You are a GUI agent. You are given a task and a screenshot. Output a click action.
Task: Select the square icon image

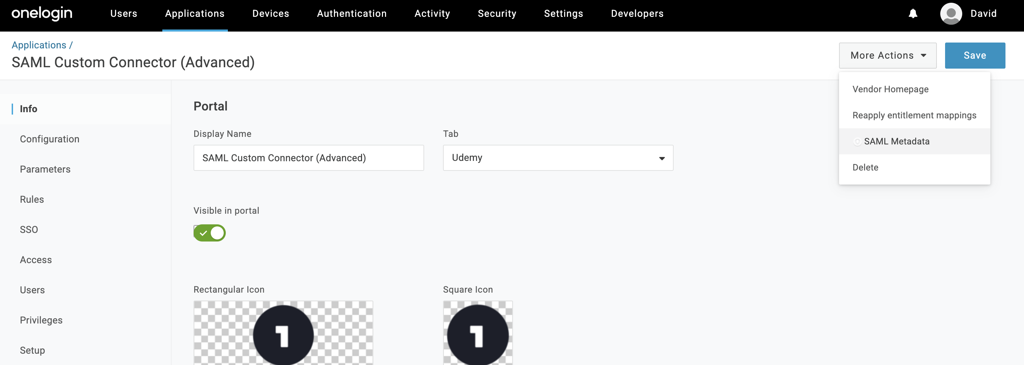click(477, 332)
